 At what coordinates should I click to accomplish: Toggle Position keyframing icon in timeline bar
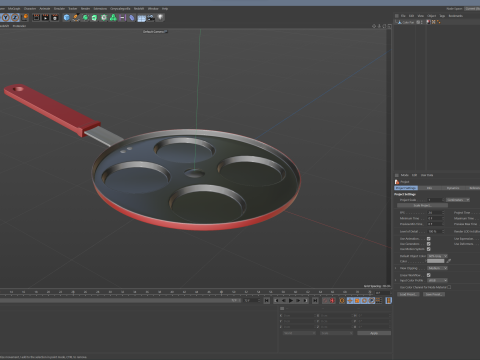[x=350, y=301]
